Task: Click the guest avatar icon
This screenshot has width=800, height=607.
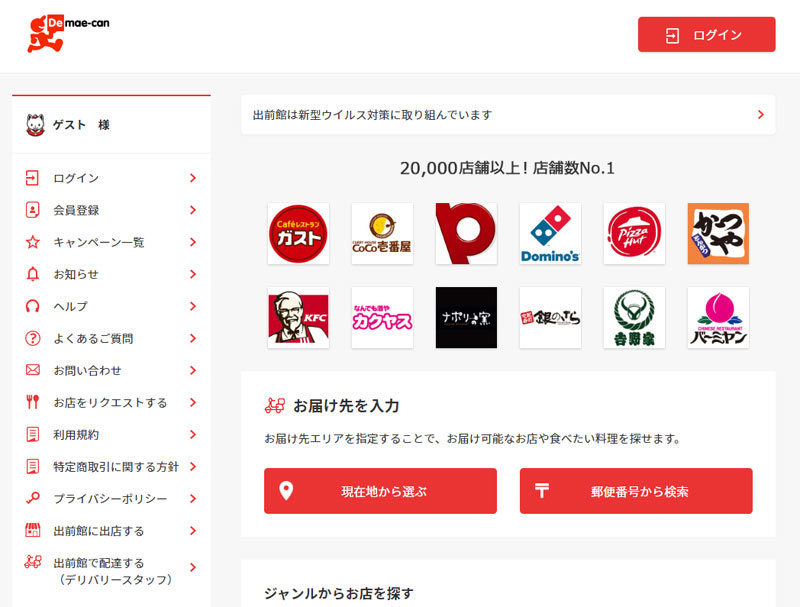Action: 35,125
